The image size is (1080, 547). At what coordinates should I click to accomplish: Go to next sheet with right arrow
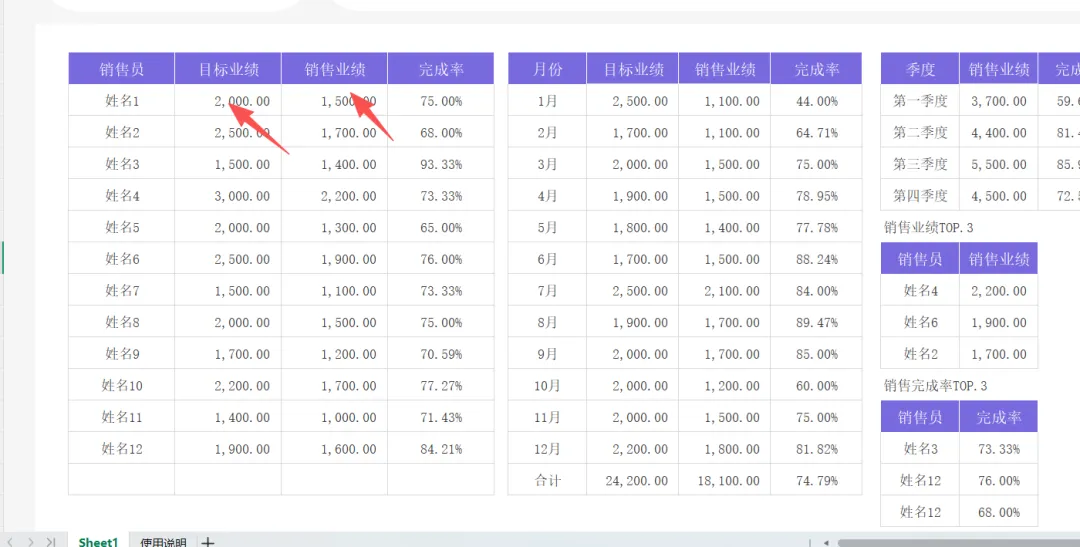click(x=30, y=541)
